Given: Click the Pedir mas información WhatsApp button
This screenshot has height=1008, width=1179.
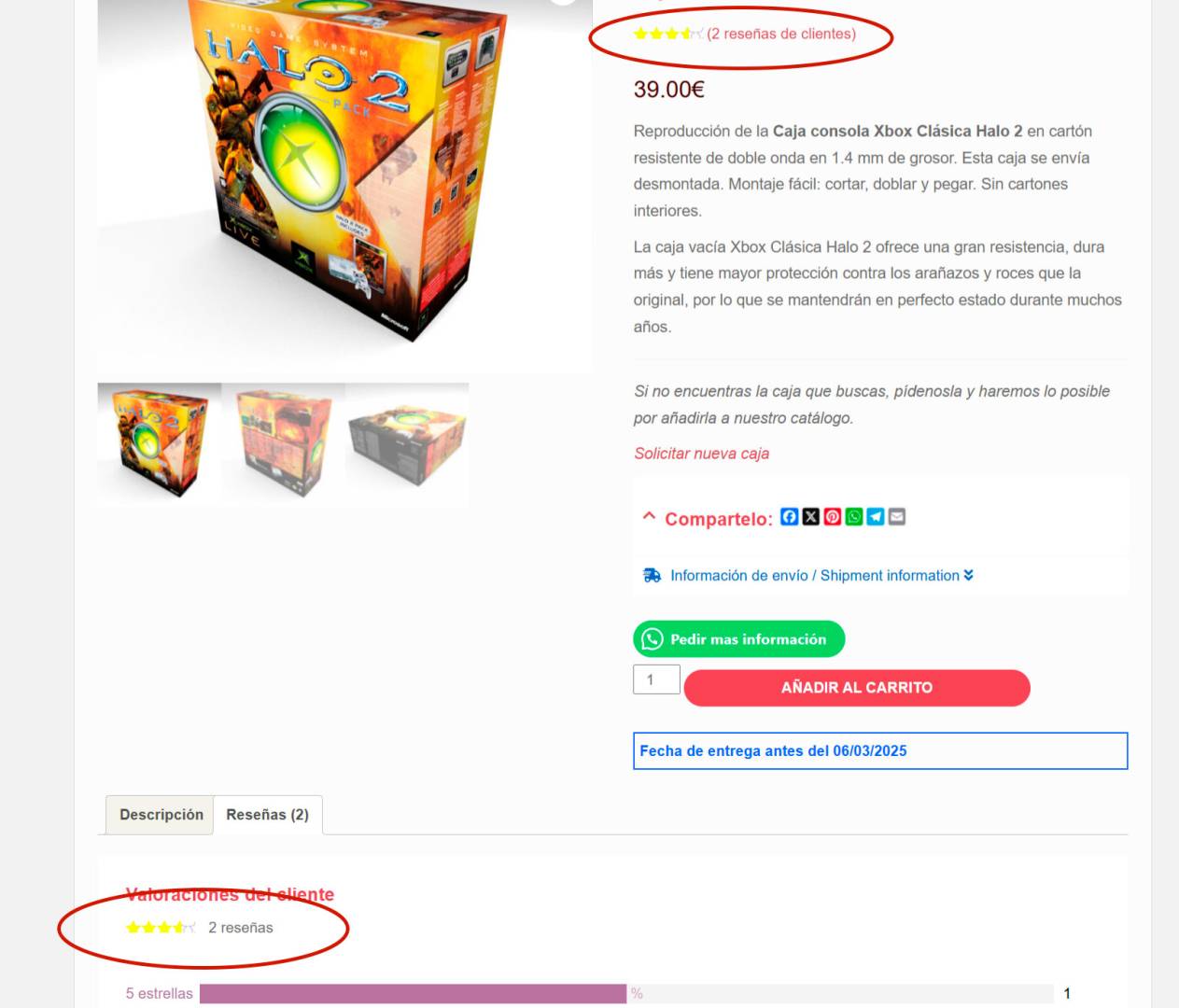Looking at the screenshot, I should tap(739, 639).
